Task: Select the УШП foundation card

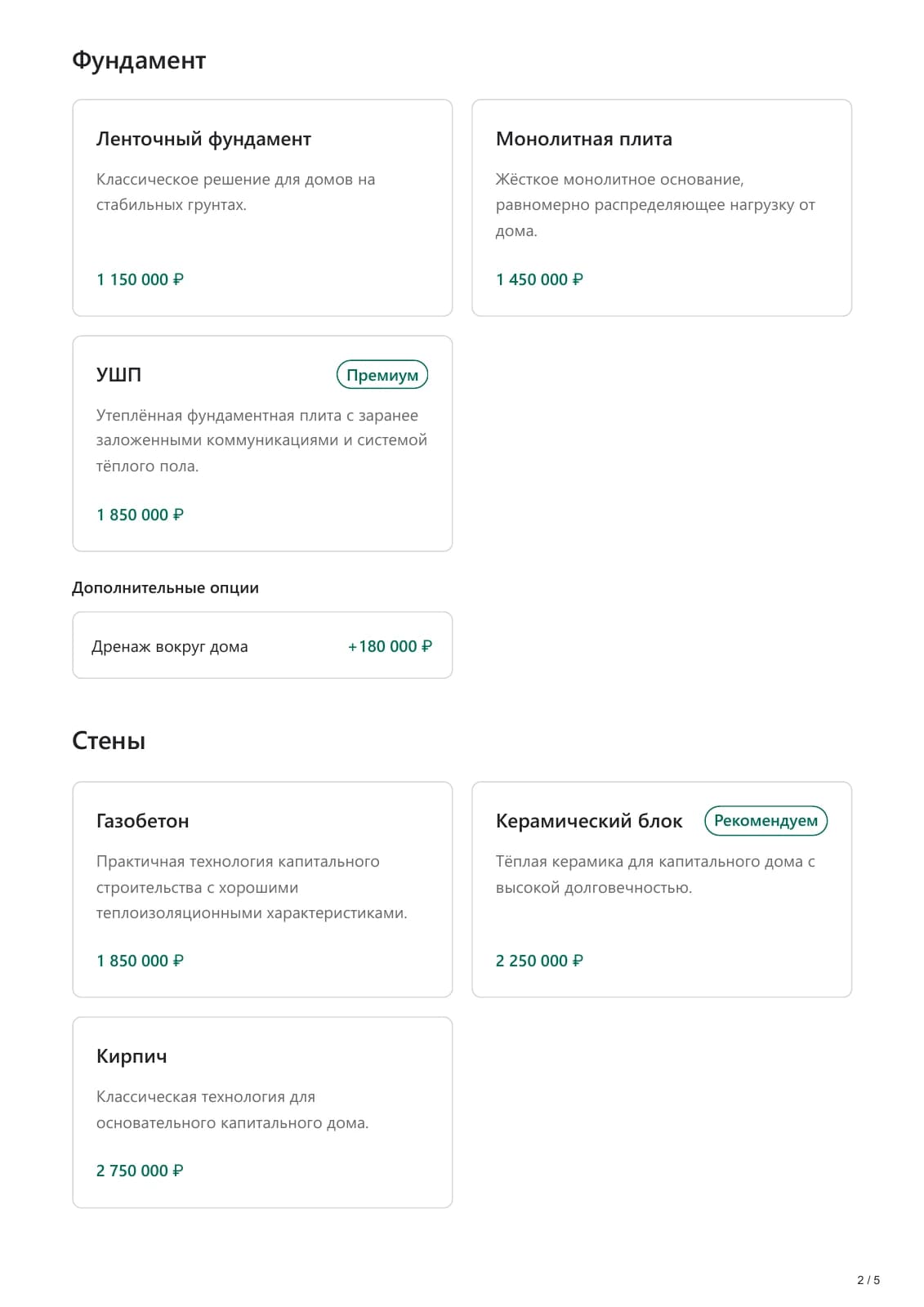Action: (x=262, y=444)
